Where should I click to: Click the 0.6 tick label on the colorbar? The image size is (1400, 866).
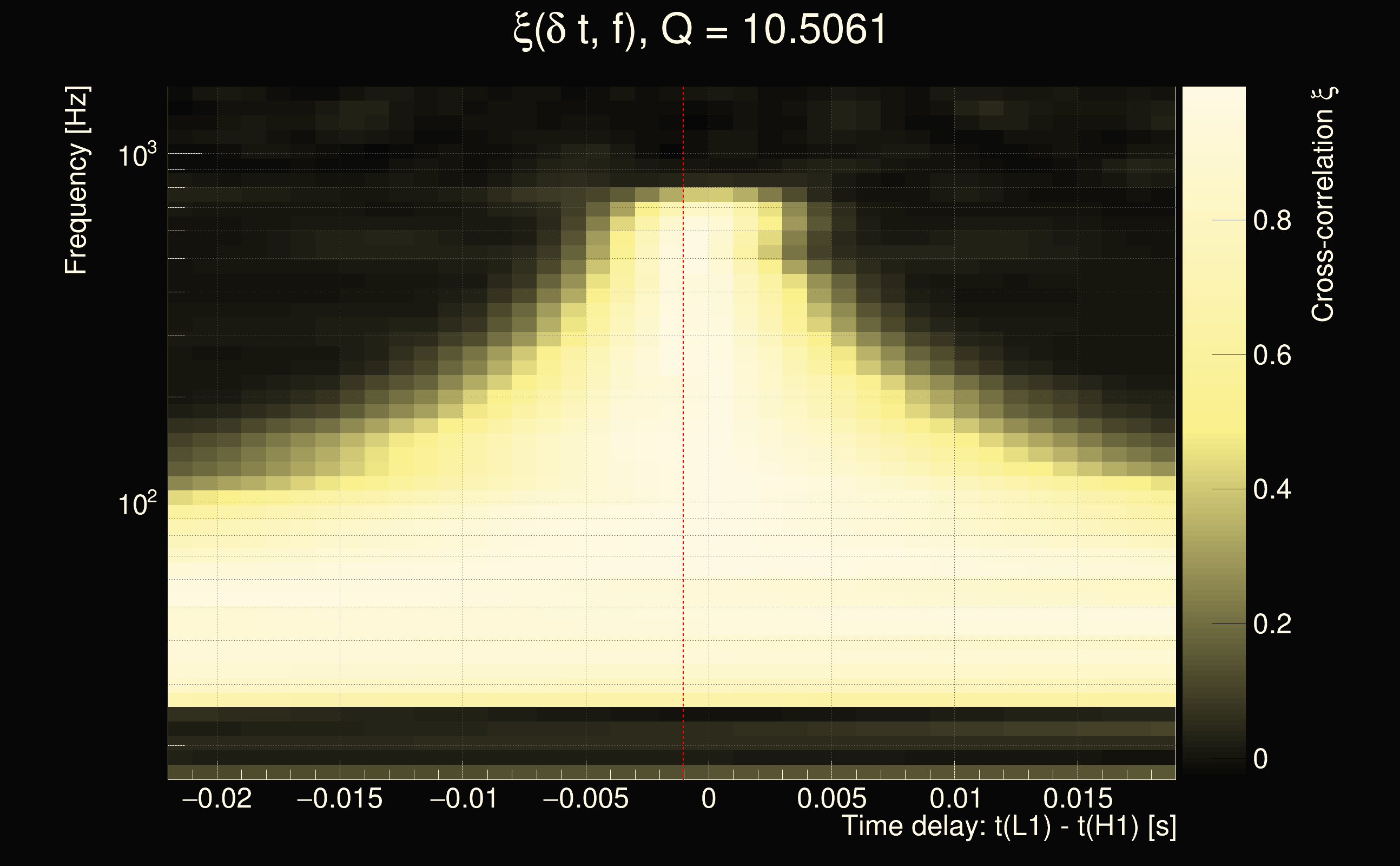pos(1272,356)
